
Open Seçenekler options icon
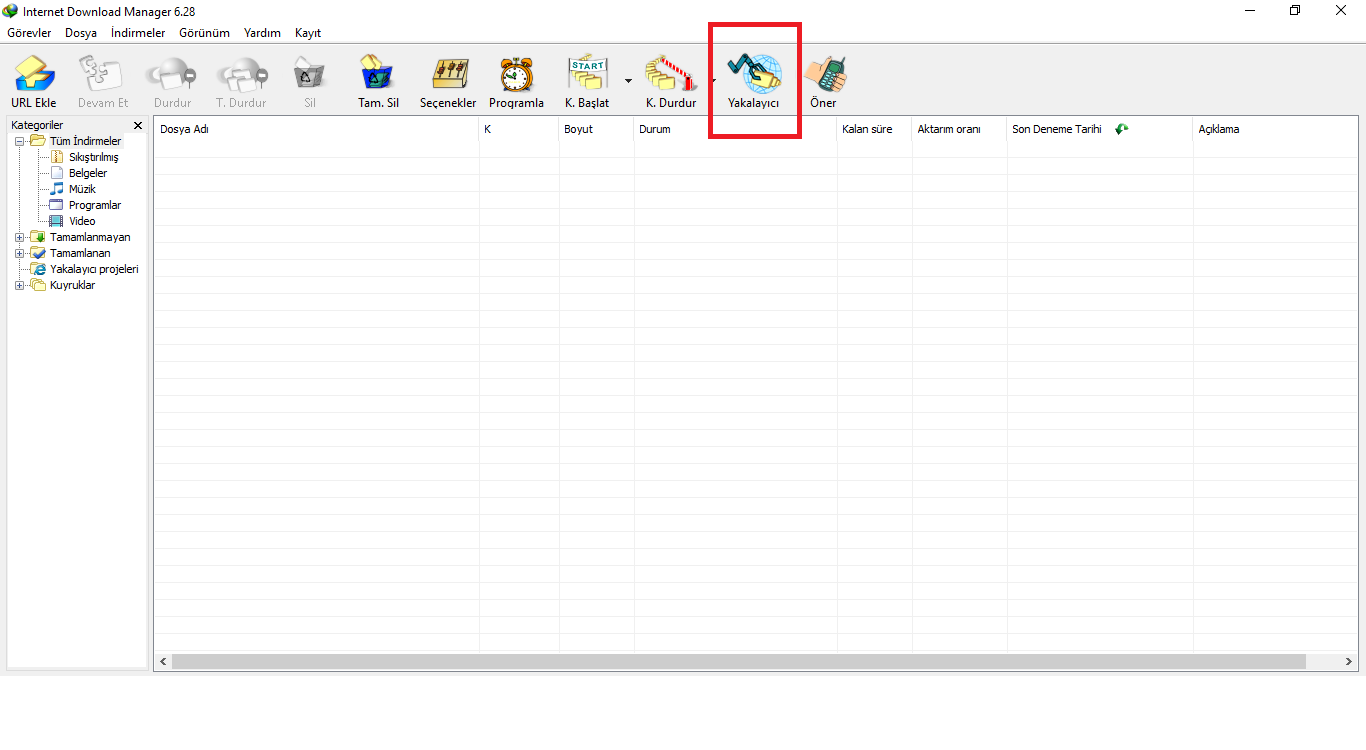coord(448,75)
